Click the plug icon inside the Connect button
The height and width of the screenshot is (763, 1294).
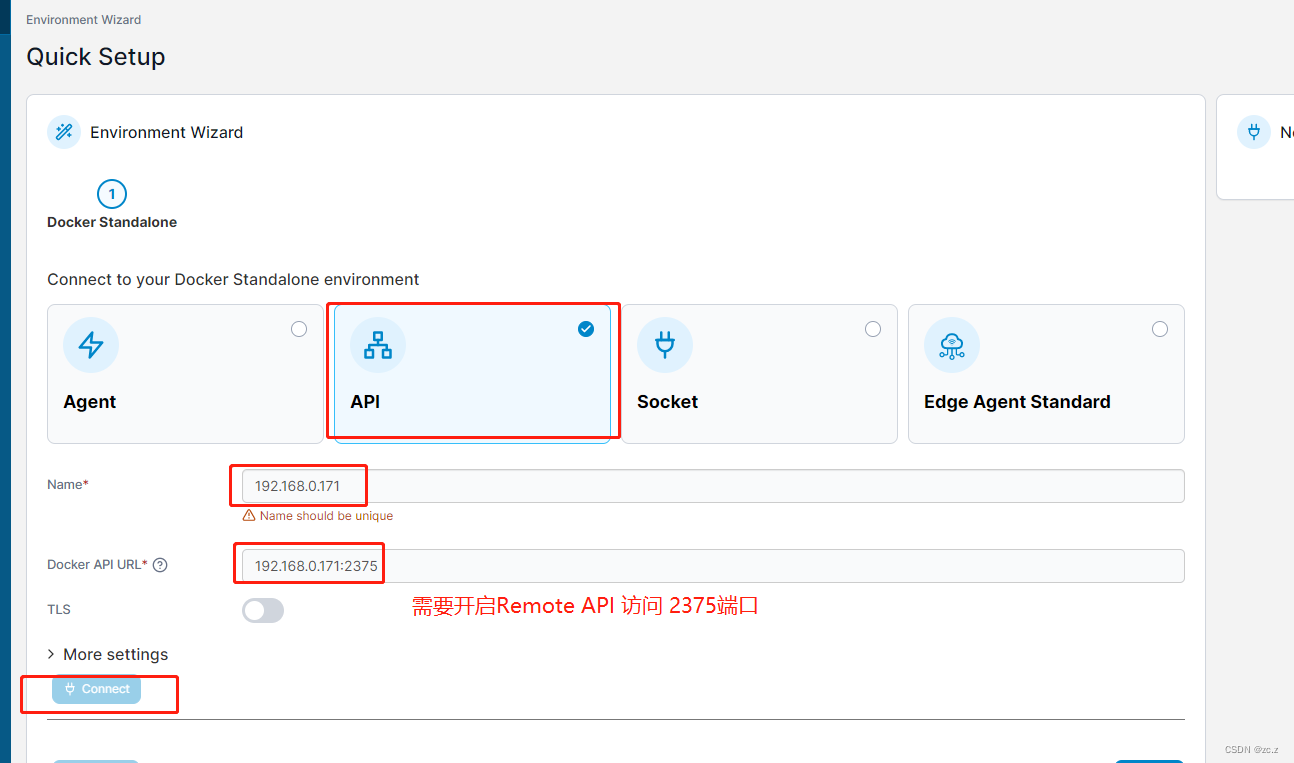[70, 689]
